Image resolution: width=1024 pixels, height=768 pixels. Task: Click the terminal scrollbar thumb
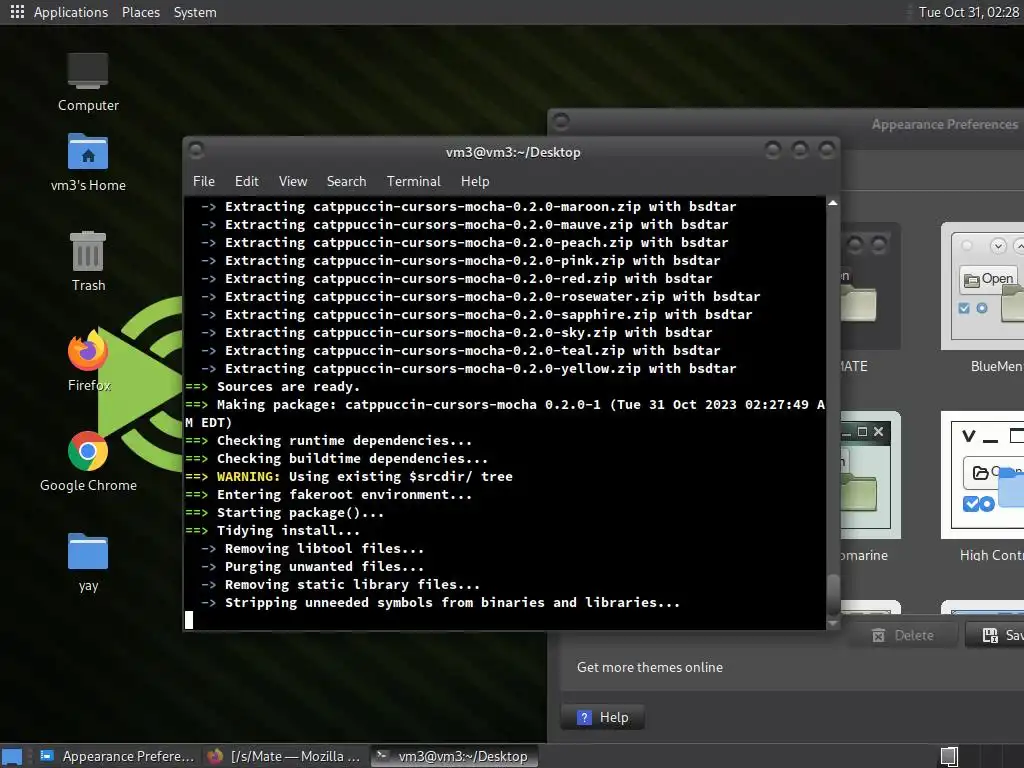pyautogui.click(x=833, y=594)
